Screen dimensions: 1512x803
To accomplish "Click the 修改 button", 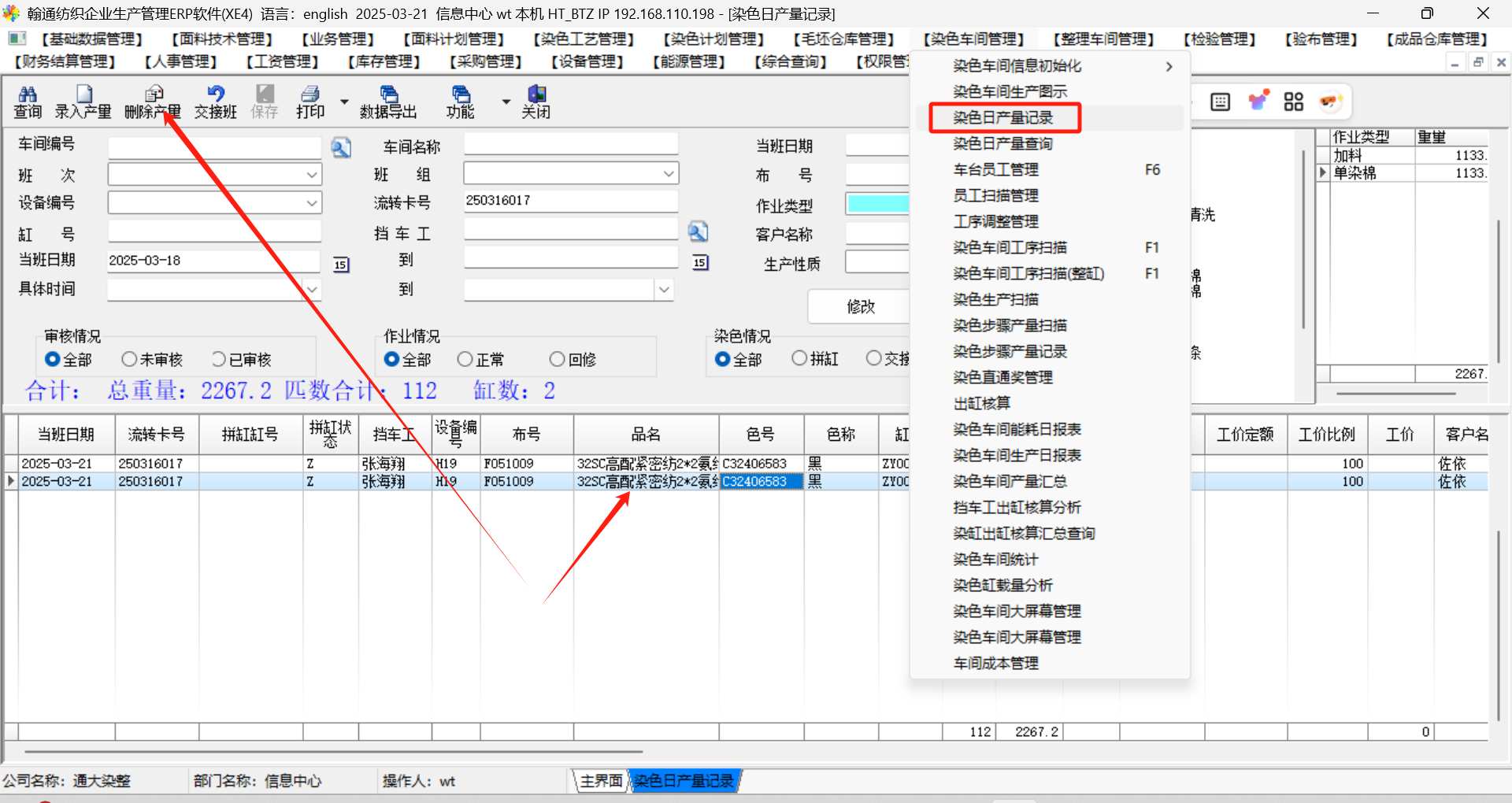I will click(x=859, y=306).
